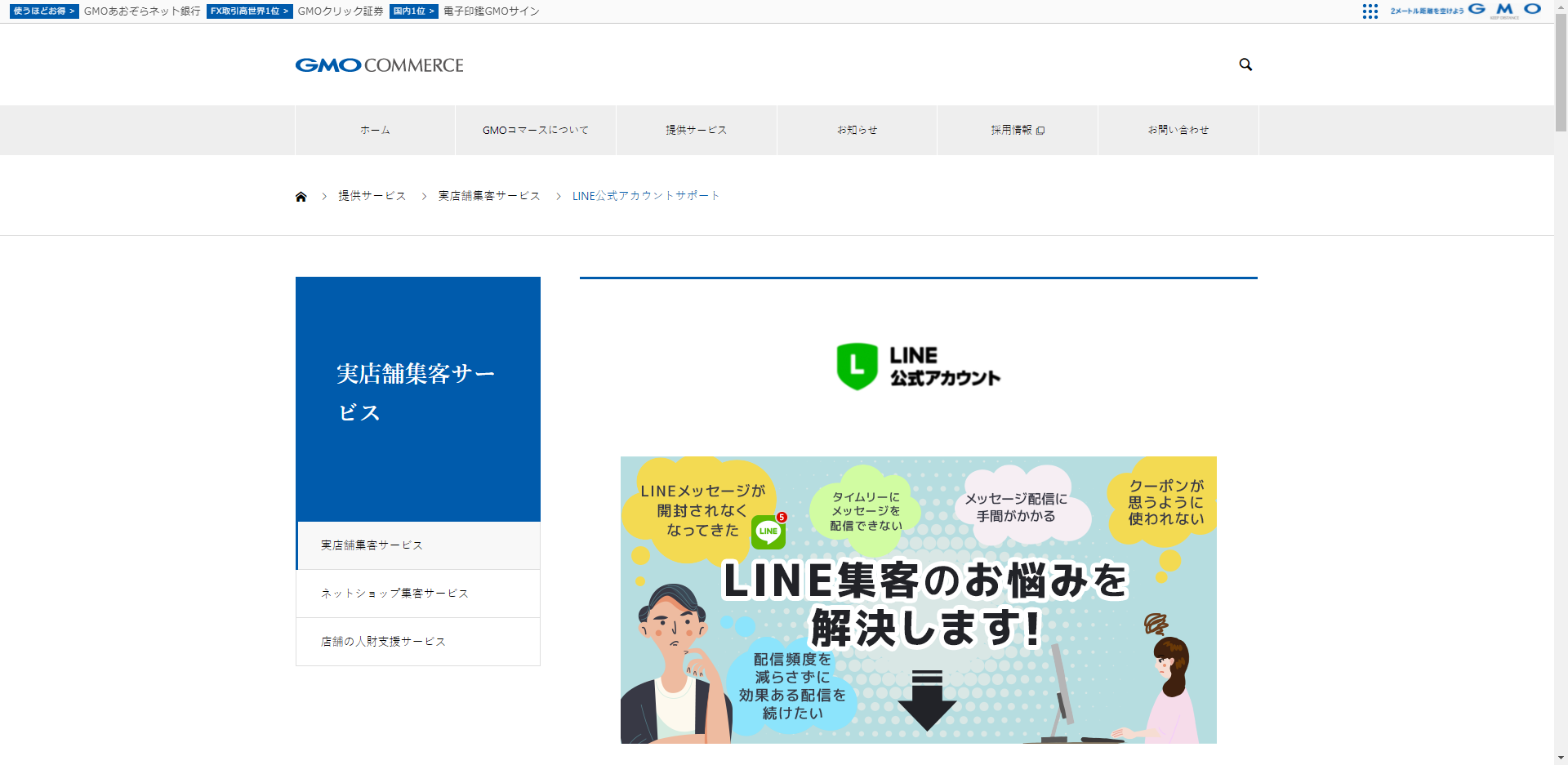1568x765 pixels.
Task: Click the page vertical scrollbar thumb
Action: 1561,72
